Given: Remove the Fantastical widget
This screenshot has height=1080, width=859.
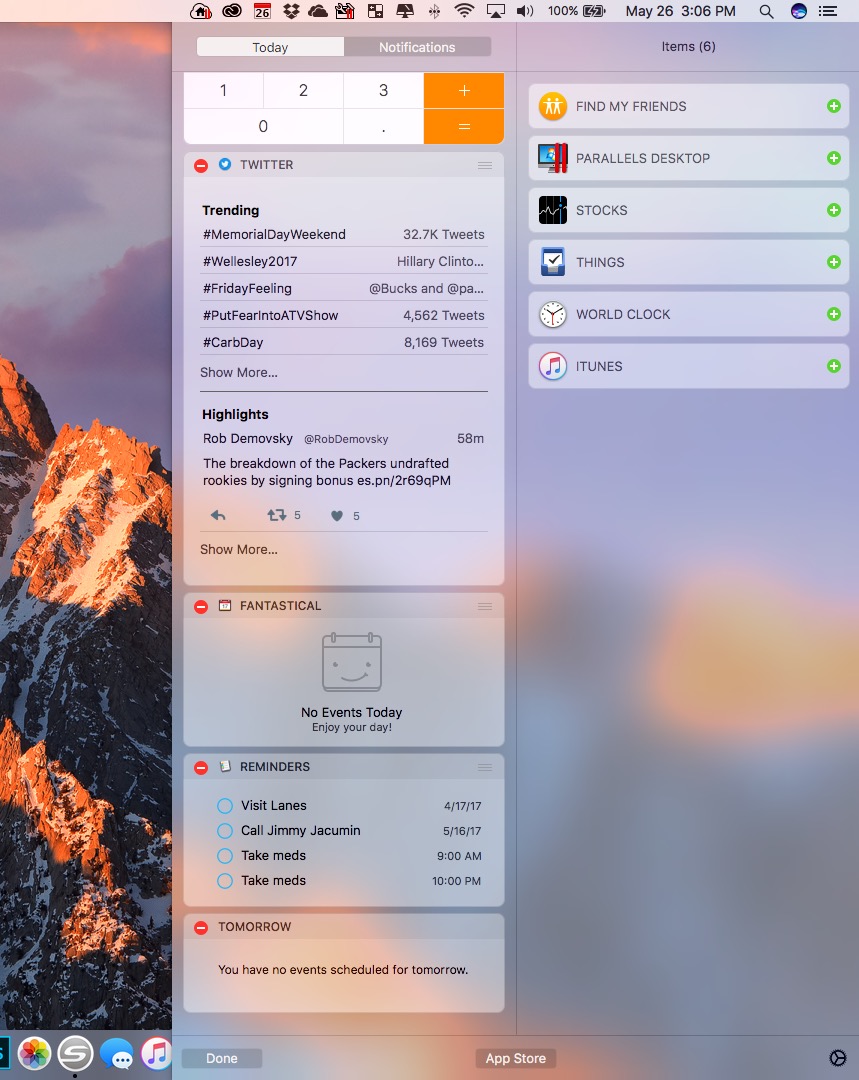Looking at the screenshot, I should [201, 606].
